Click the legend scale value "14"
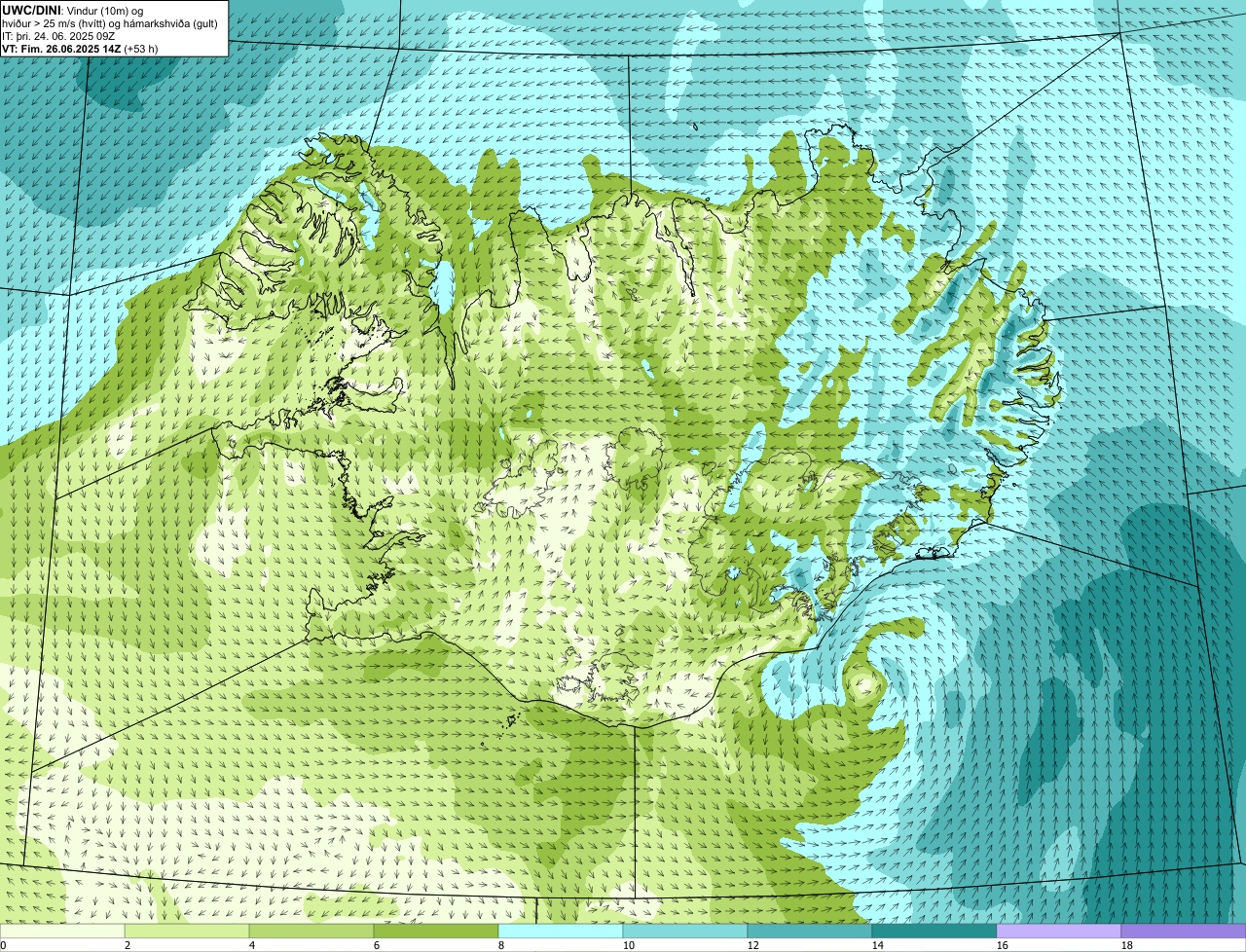This screenshot has width=1246, height=952. [x=878, y=945]
